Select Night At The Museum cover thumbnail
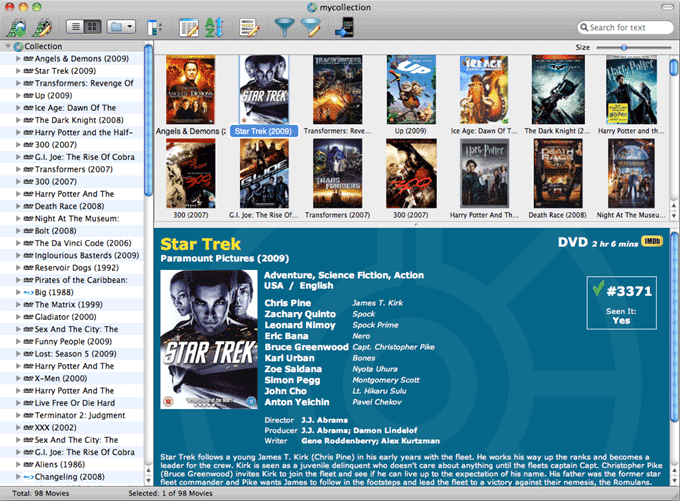Image resolution: width=680 pixels, height=501 pixels. [x=631, y=174]
